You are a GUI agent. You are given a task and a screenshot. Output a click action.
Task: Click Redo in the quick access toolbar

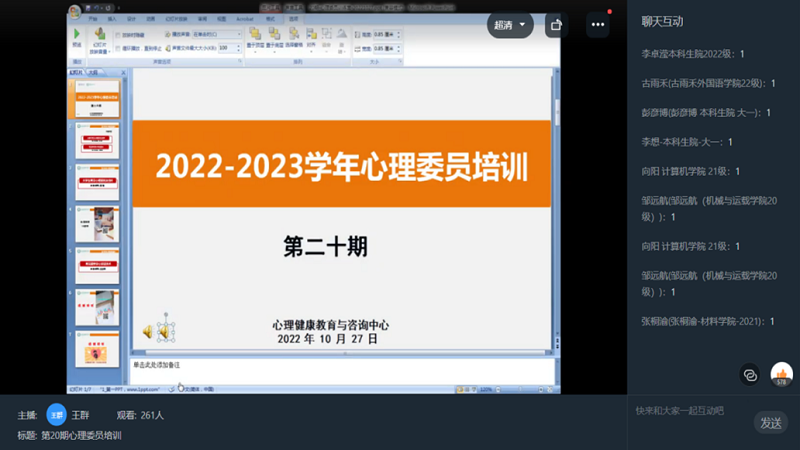pos(108,8)
